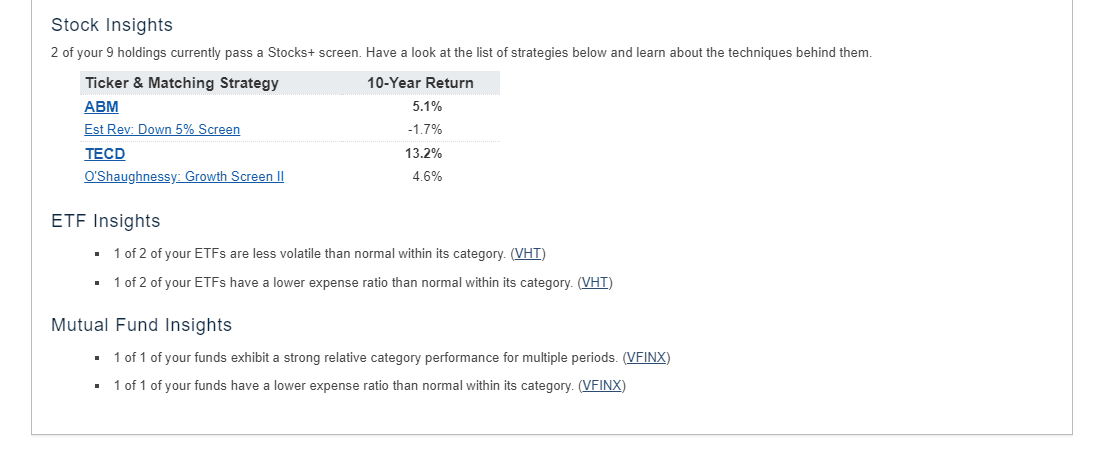Open O'Shaughnessy: Growth Screen II strategy
The width and height of the screenshot is (1105, 459).
(x=184, y=176)
